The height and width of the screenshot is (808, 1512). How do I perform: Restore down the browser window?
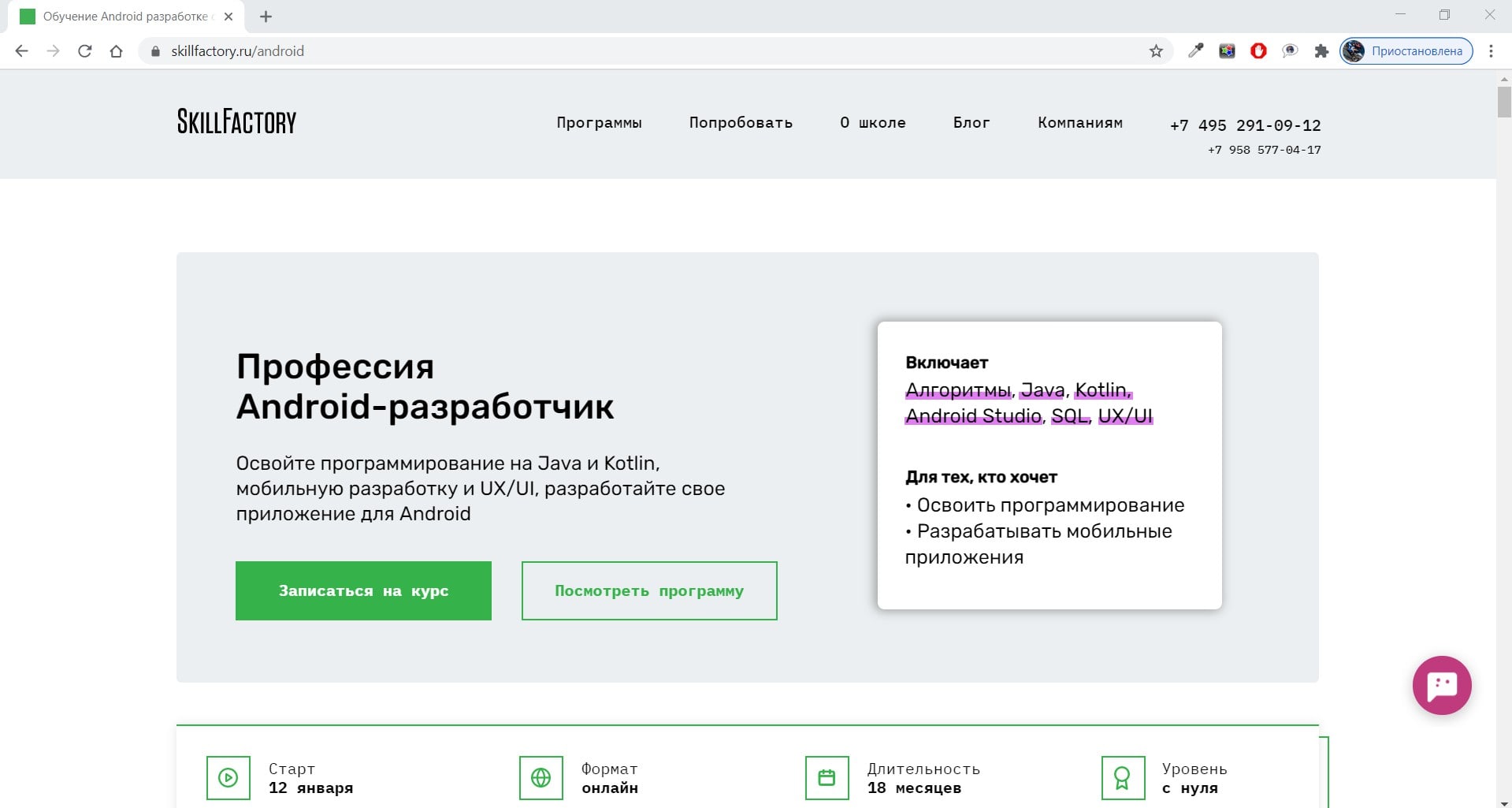1444,15
